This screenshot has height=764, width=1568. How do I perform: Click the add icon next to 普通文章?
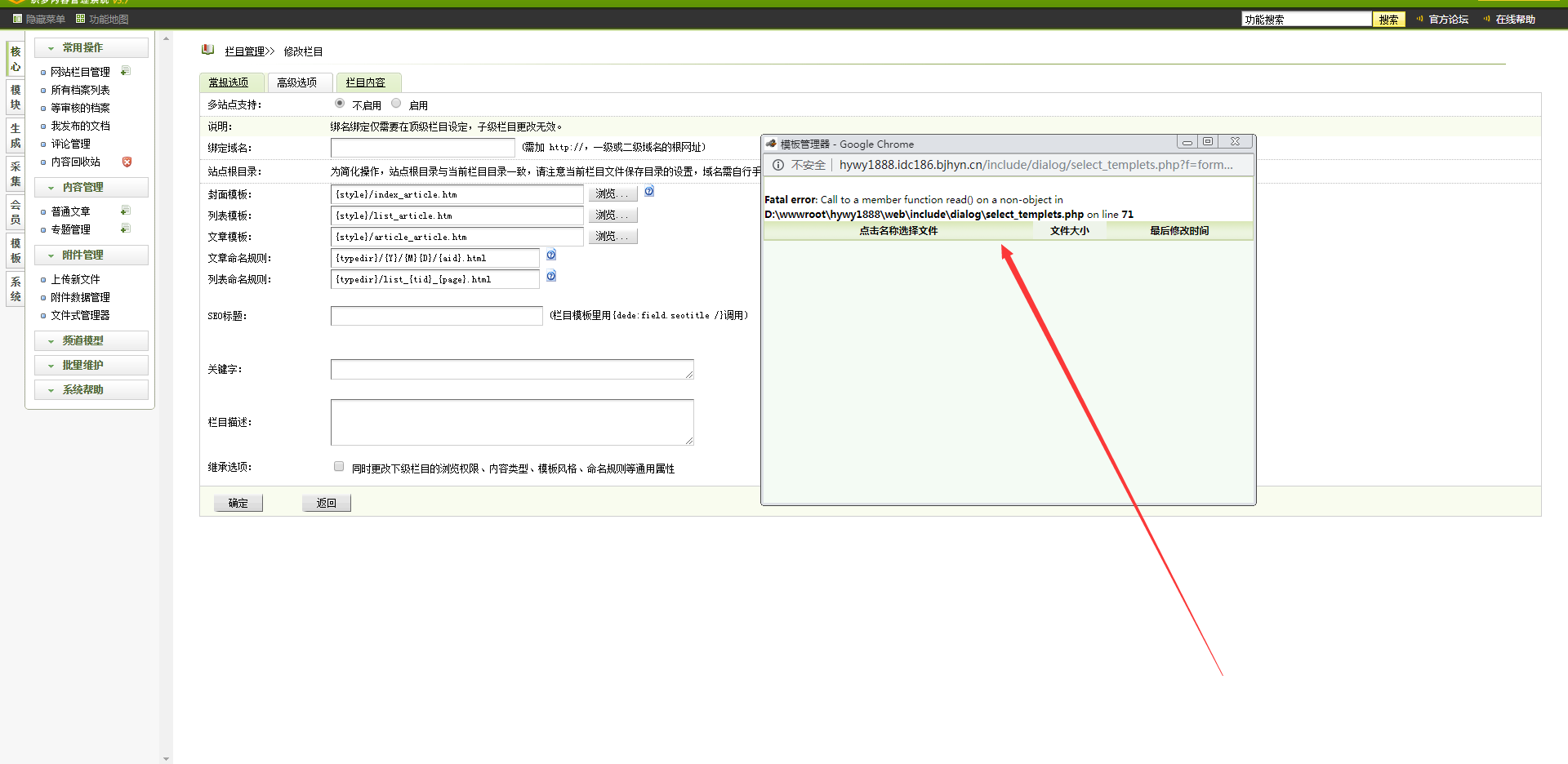125,211
